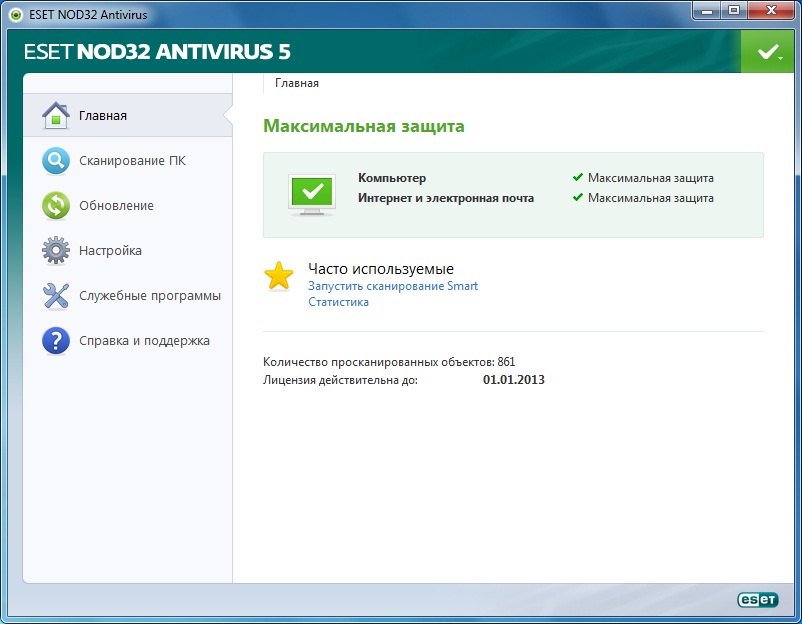
Task: Maximize the ESET NOD32 window
Action: [734, 11]
